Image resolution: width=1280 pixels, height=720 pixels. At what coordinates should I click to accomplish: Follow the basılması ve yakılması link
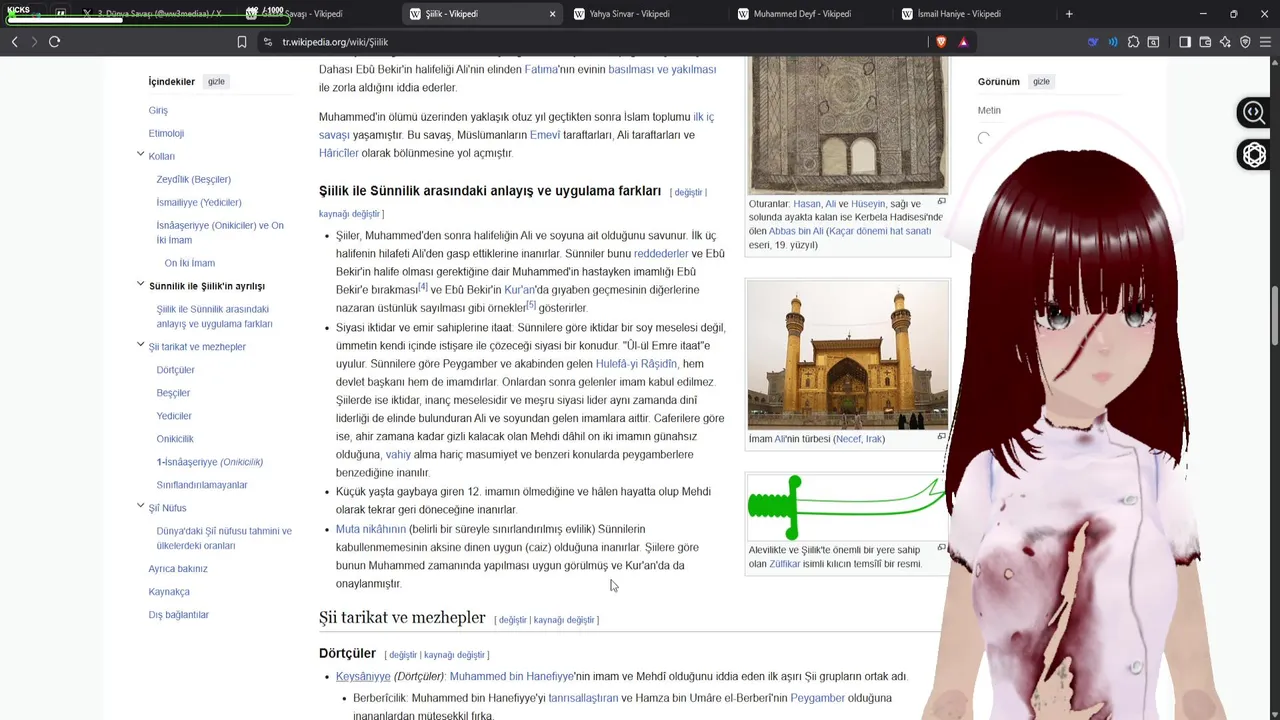pyautogui.click(x=662, y=69)
